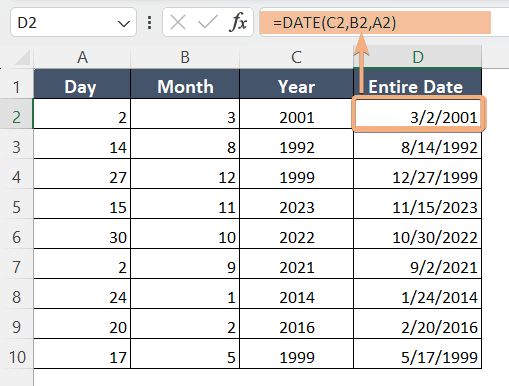Select column A header
This screenshot has height=386, width=509.
coord(82,57)
